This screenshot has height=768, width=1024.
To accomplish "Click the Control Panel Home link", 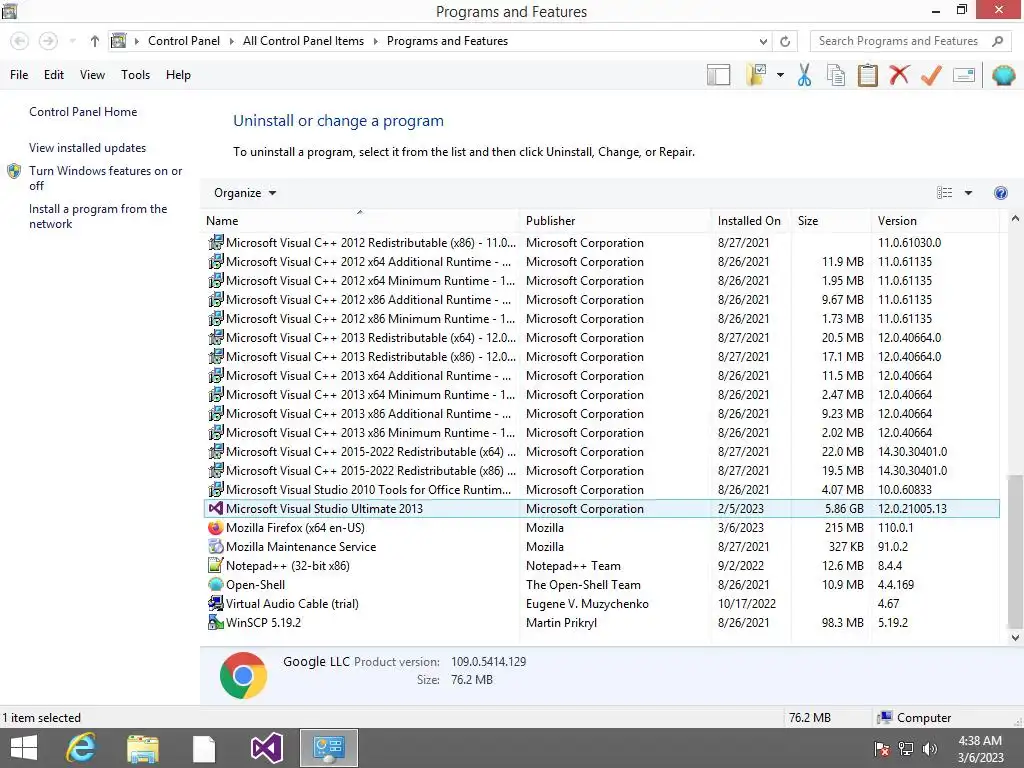I will point(83,112).
